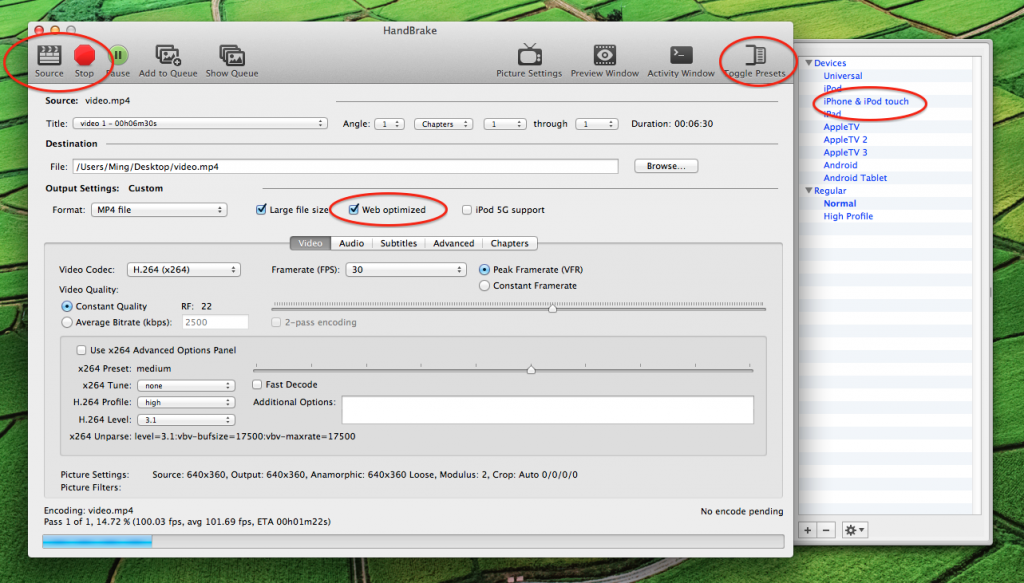This screenshot has width=1024, height=583.
Task: Expand the Format MP4 file dropdown
Action: 159,210
